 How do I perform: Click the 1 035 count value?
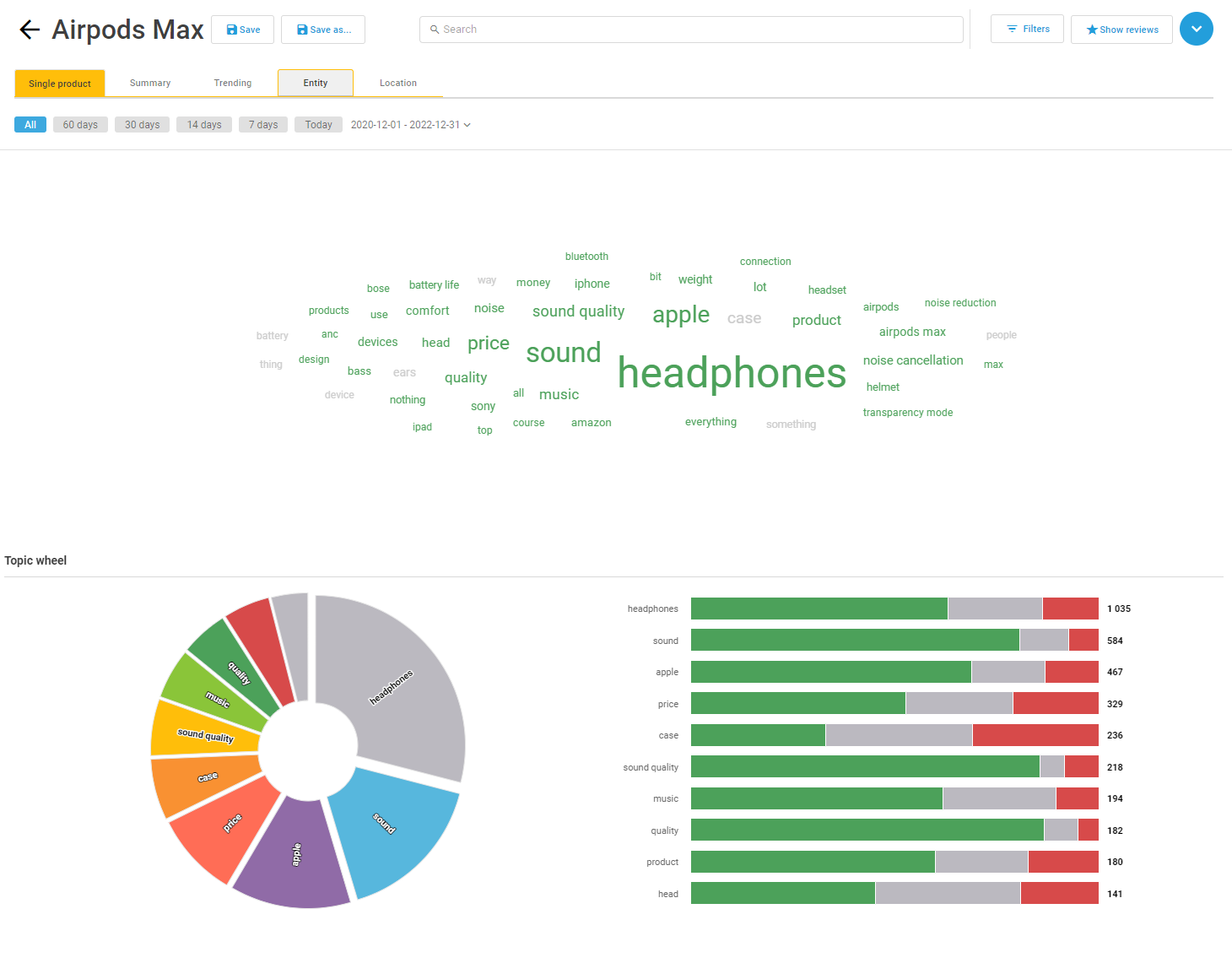click(1119, 609)
